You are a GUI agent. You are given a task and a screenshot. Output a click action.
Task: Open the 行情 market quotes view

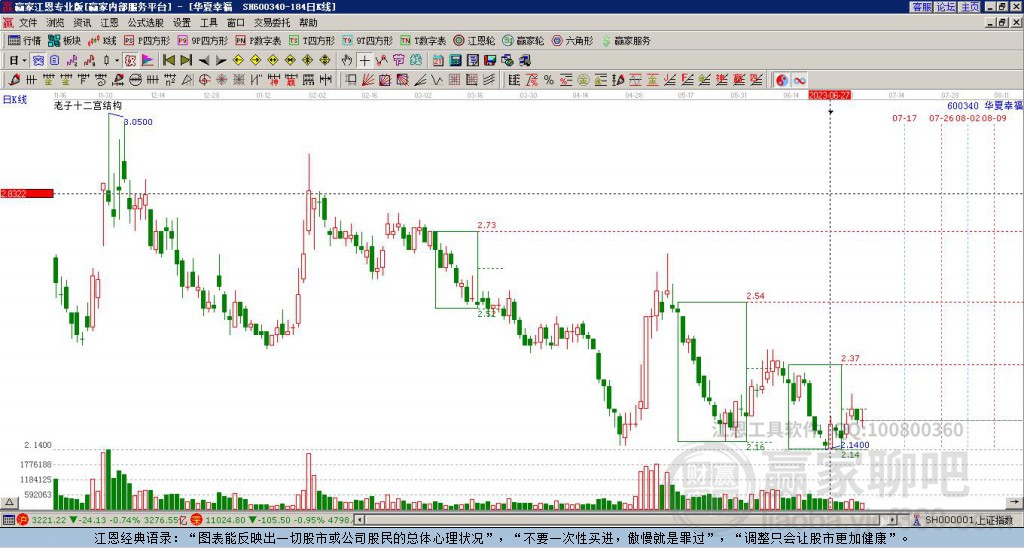pyautogui.click(x=24, y=40)
